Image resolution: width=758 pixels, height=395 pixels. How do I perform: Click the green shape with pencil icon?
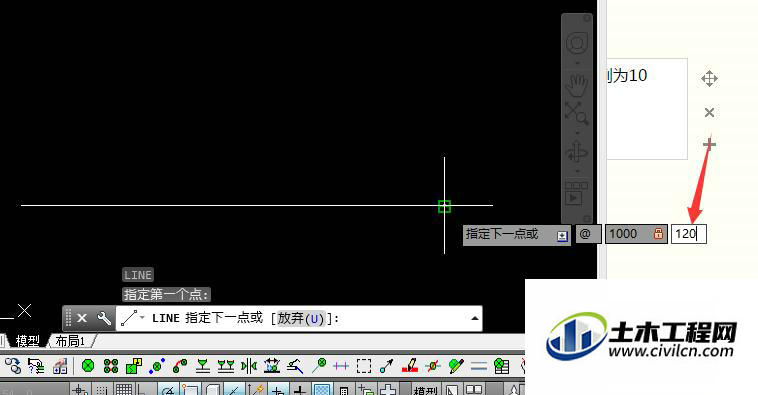tap(456, 366)
